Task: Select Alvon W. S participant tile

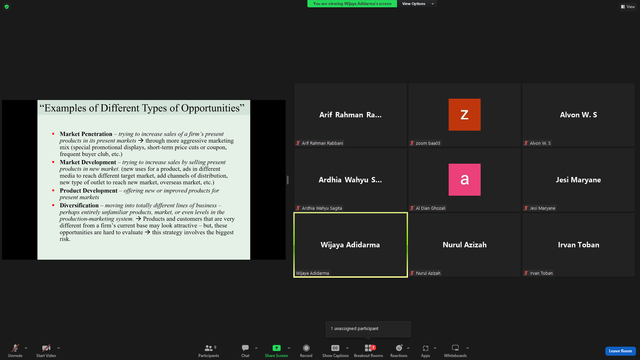Action: 578,115
